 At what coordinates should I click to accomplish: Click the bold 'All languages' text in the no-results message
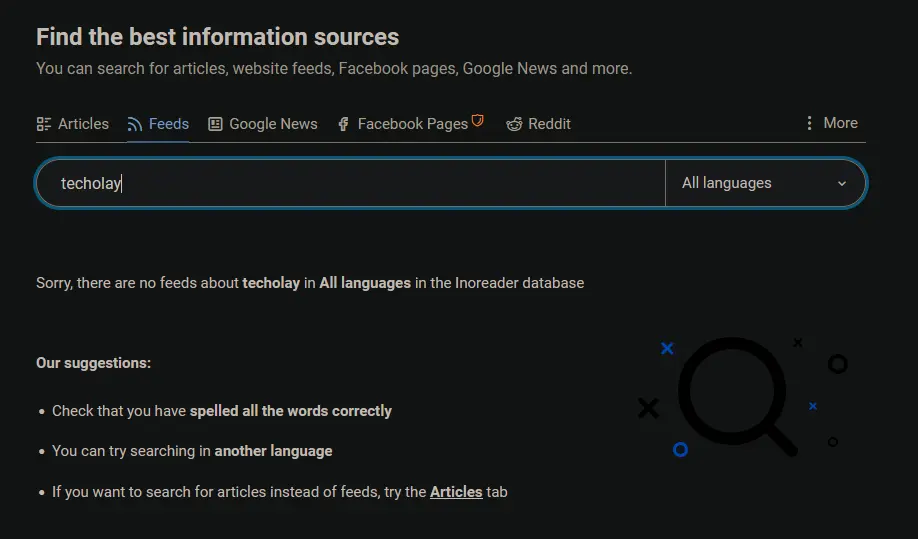(x=365, y=283)
